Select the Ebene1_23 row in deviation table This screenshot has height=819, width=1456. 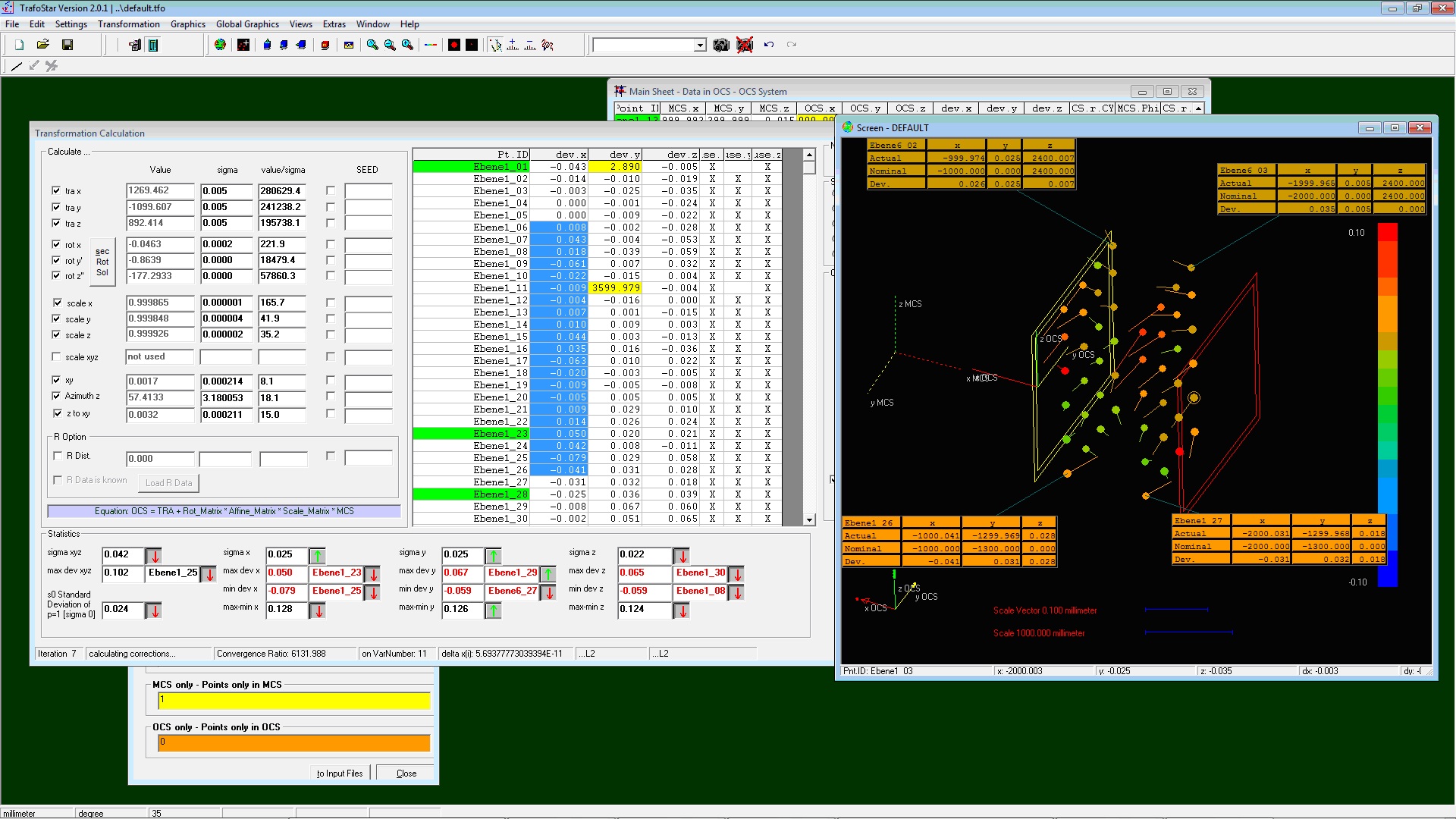[x=597, y=434]
